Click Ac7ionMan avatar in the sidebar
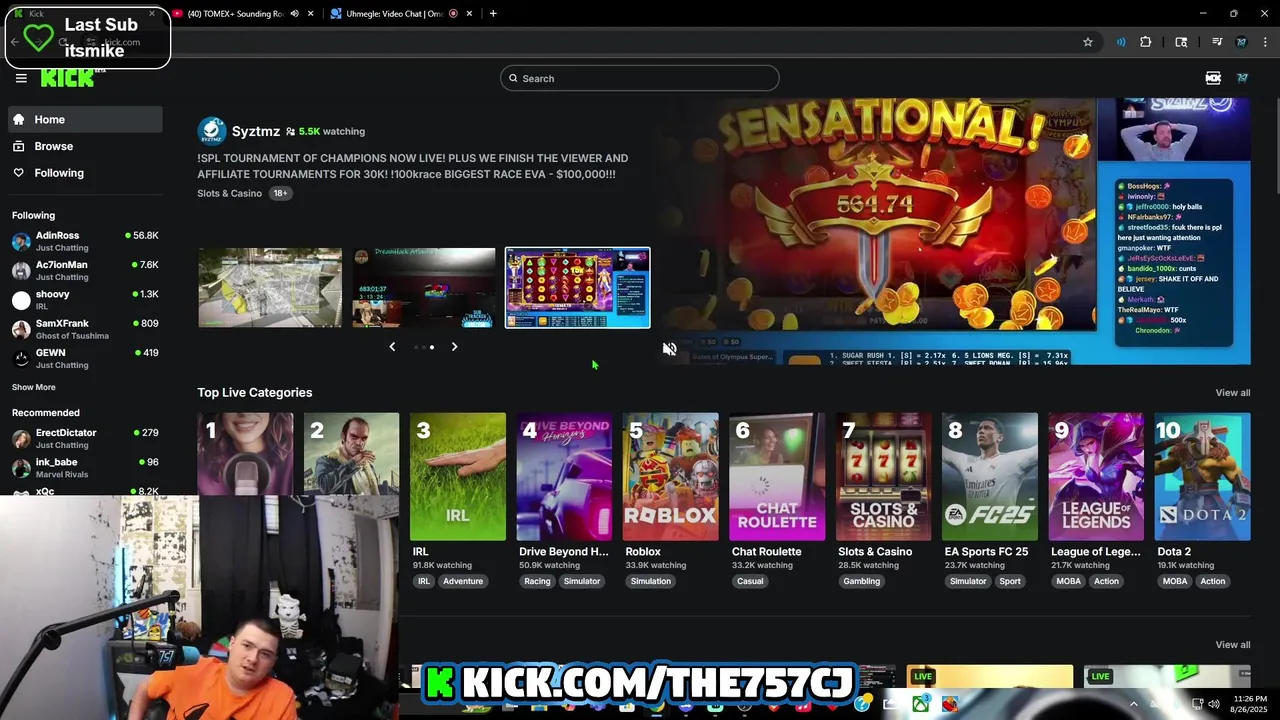This screenshot has width=1280, height=720. [21, 271]
